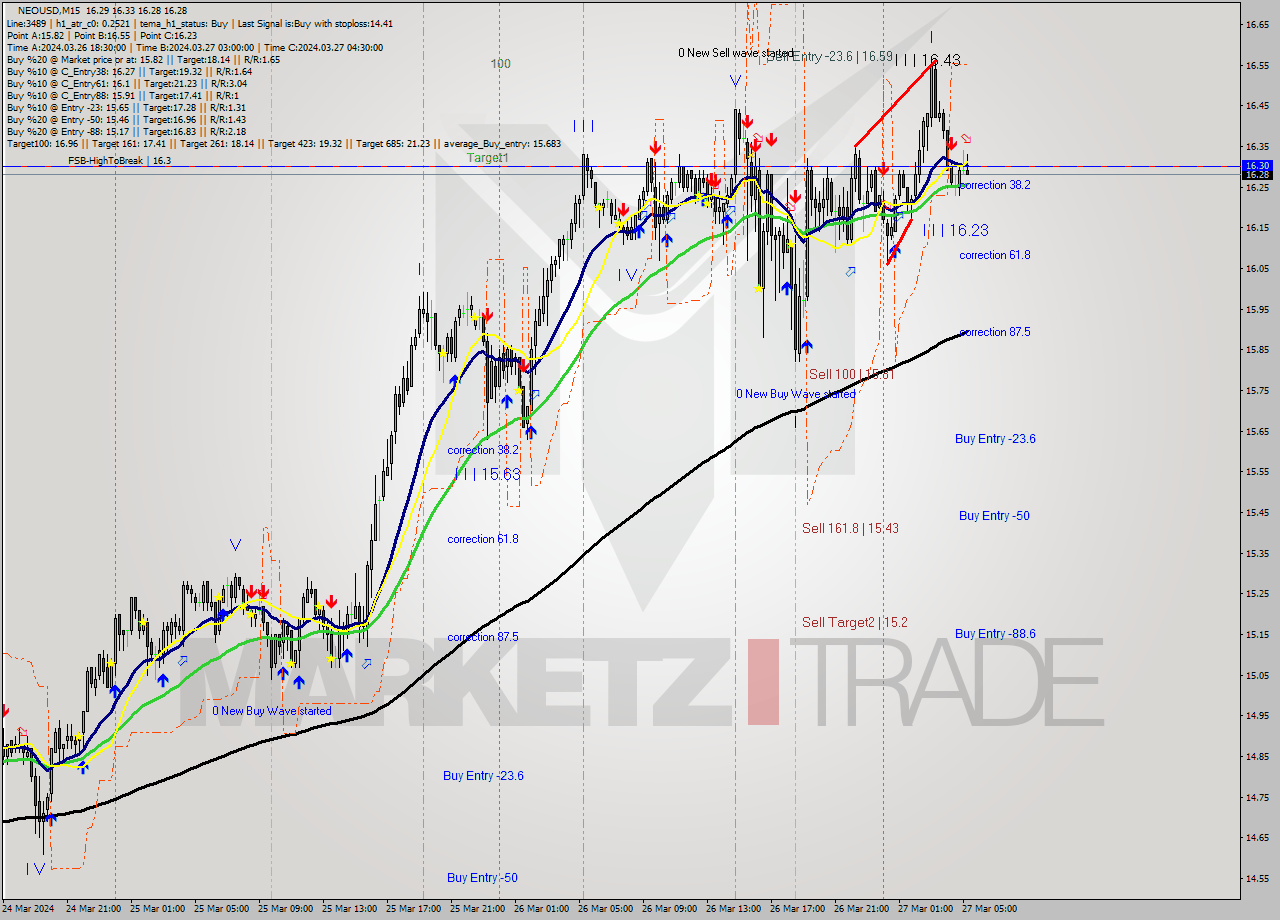
Task: Click the 'Sell Entry -23.6 | 16.59' label
Action: [x=830, y=57]
